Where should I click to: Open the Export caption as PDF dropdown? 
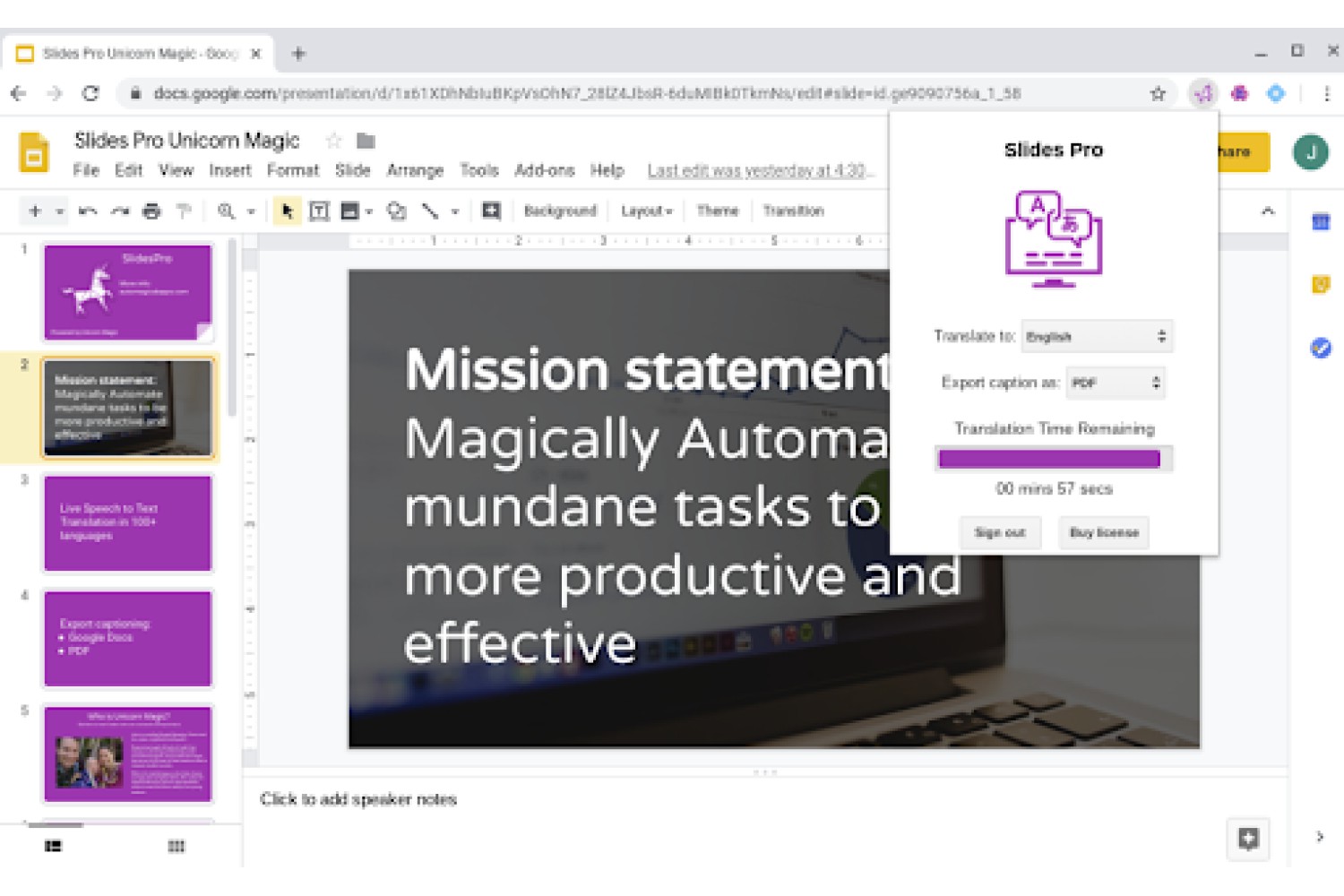click(x=1116, y=383)
